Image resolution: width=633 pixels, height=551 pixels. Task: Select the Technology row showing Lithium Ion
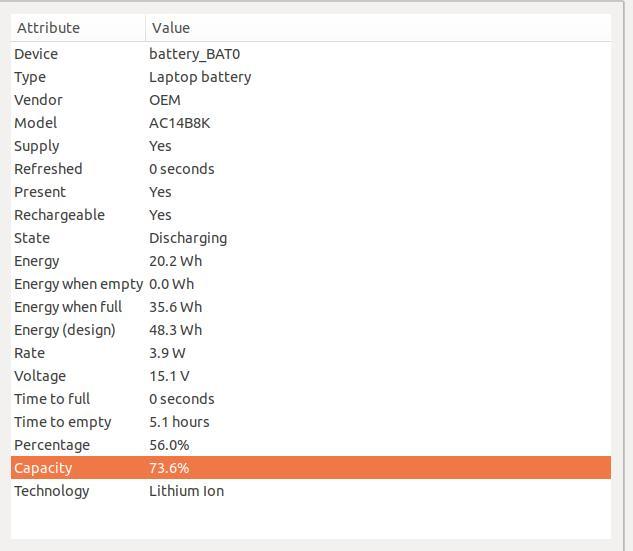tap(311, 491)
